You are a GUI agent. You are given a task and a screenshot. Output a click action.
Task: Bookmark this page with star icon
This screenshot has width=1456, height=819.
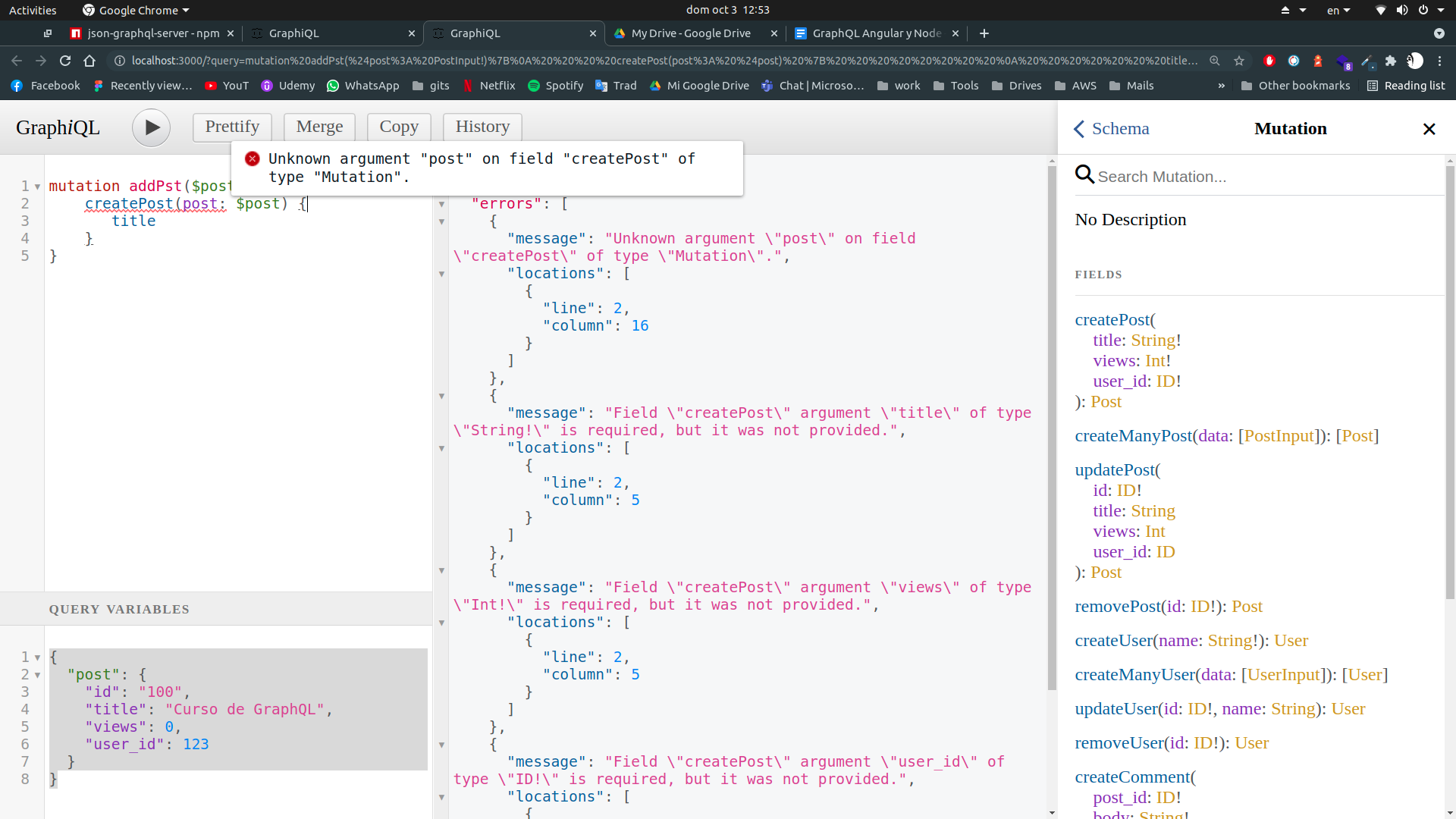pos(1239,61)
